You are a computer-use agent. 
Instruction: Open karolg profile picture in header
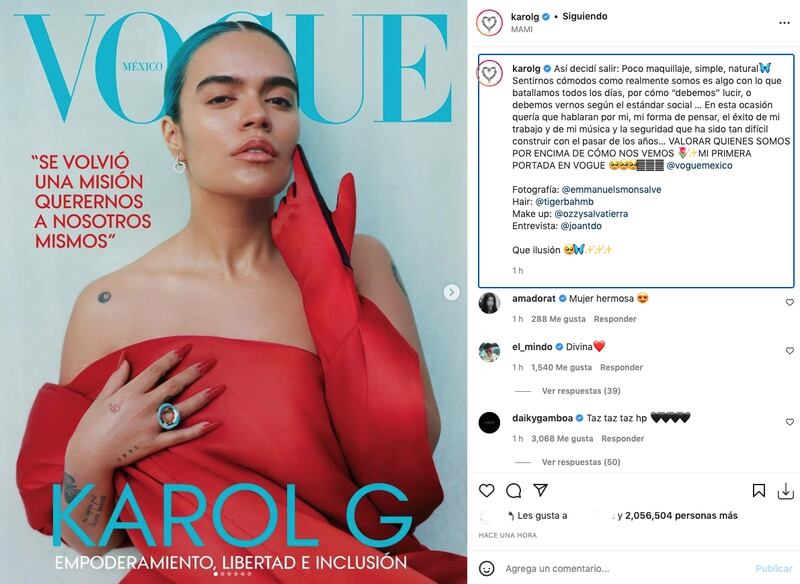(489, 23)
